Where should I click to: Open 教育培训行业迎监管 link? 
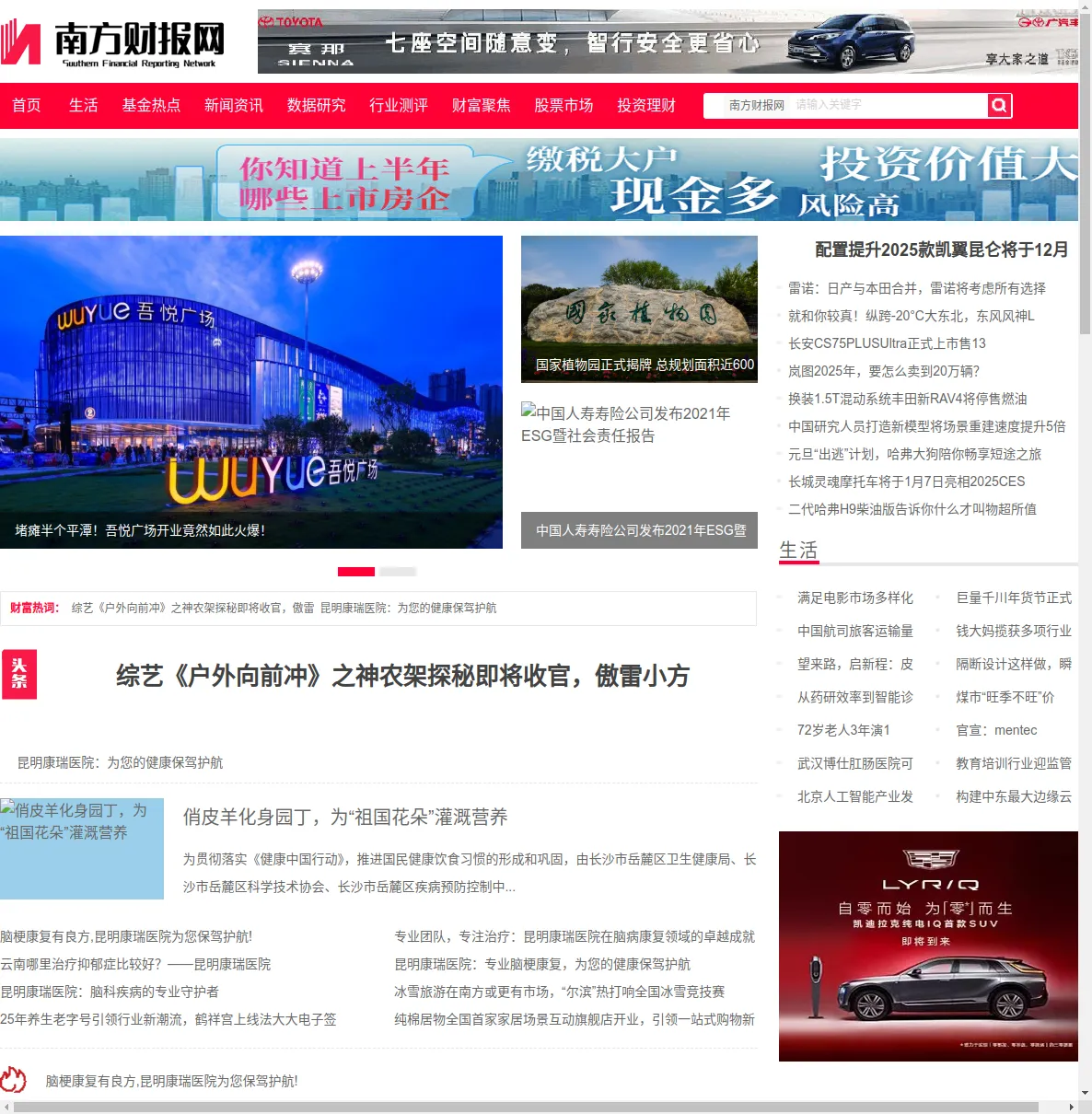(1014, 763)
